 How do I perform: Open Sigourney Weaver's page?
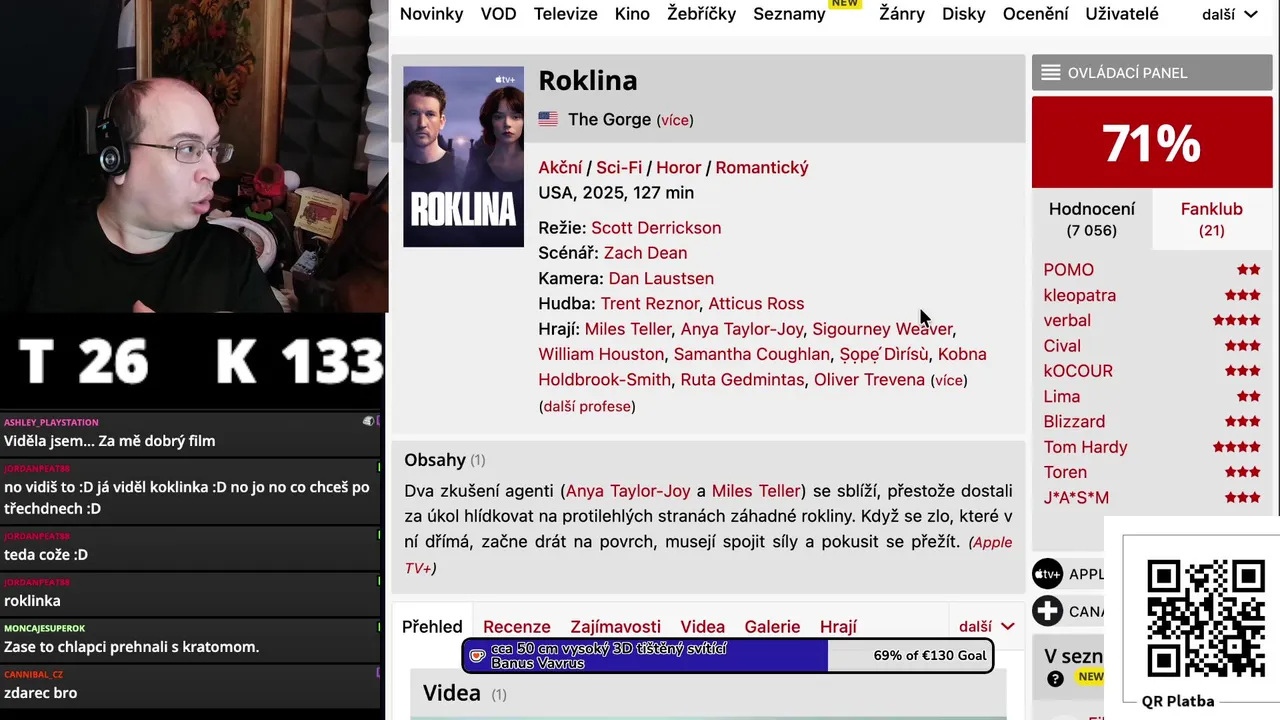coord(882,329)
